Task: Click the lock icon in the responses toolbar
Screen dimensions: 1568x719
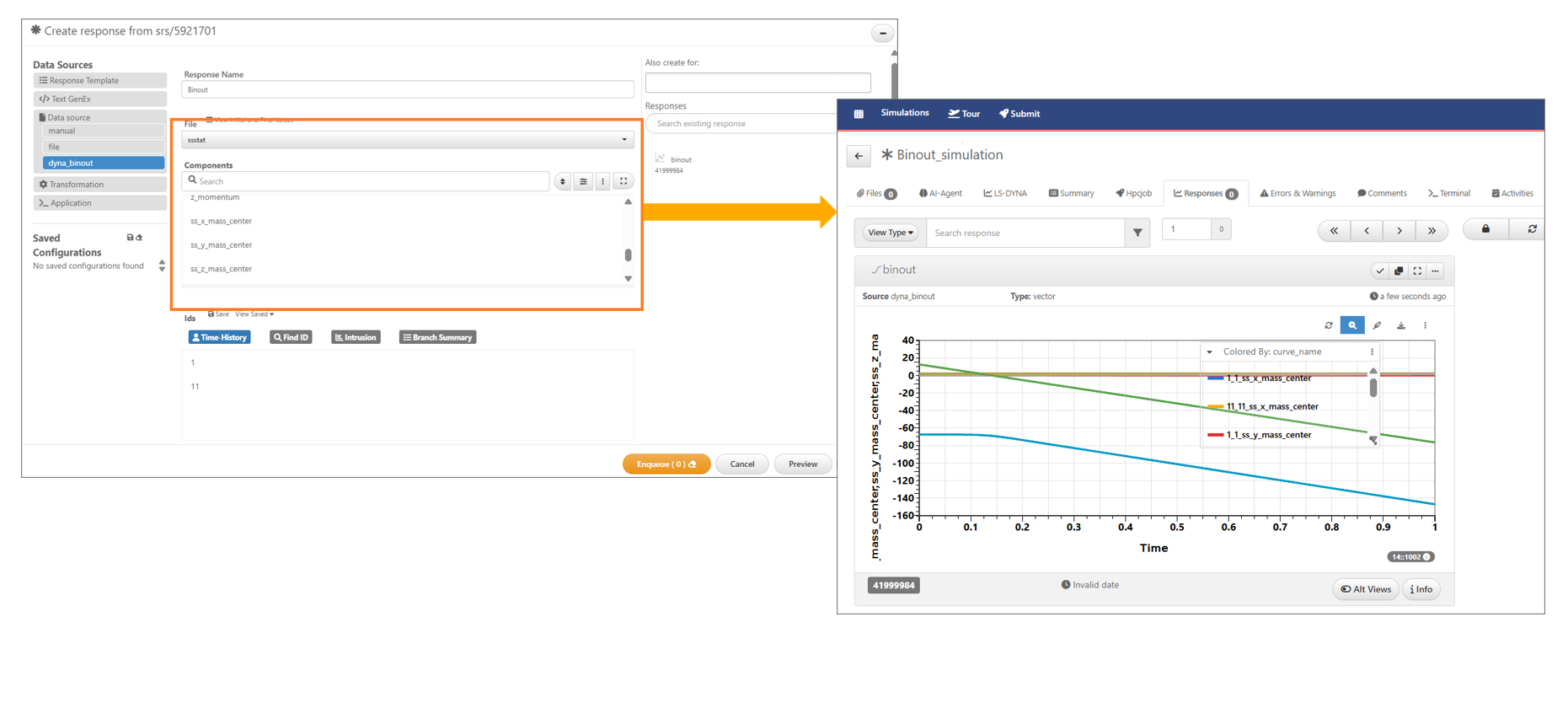Action: [1485, 229]
